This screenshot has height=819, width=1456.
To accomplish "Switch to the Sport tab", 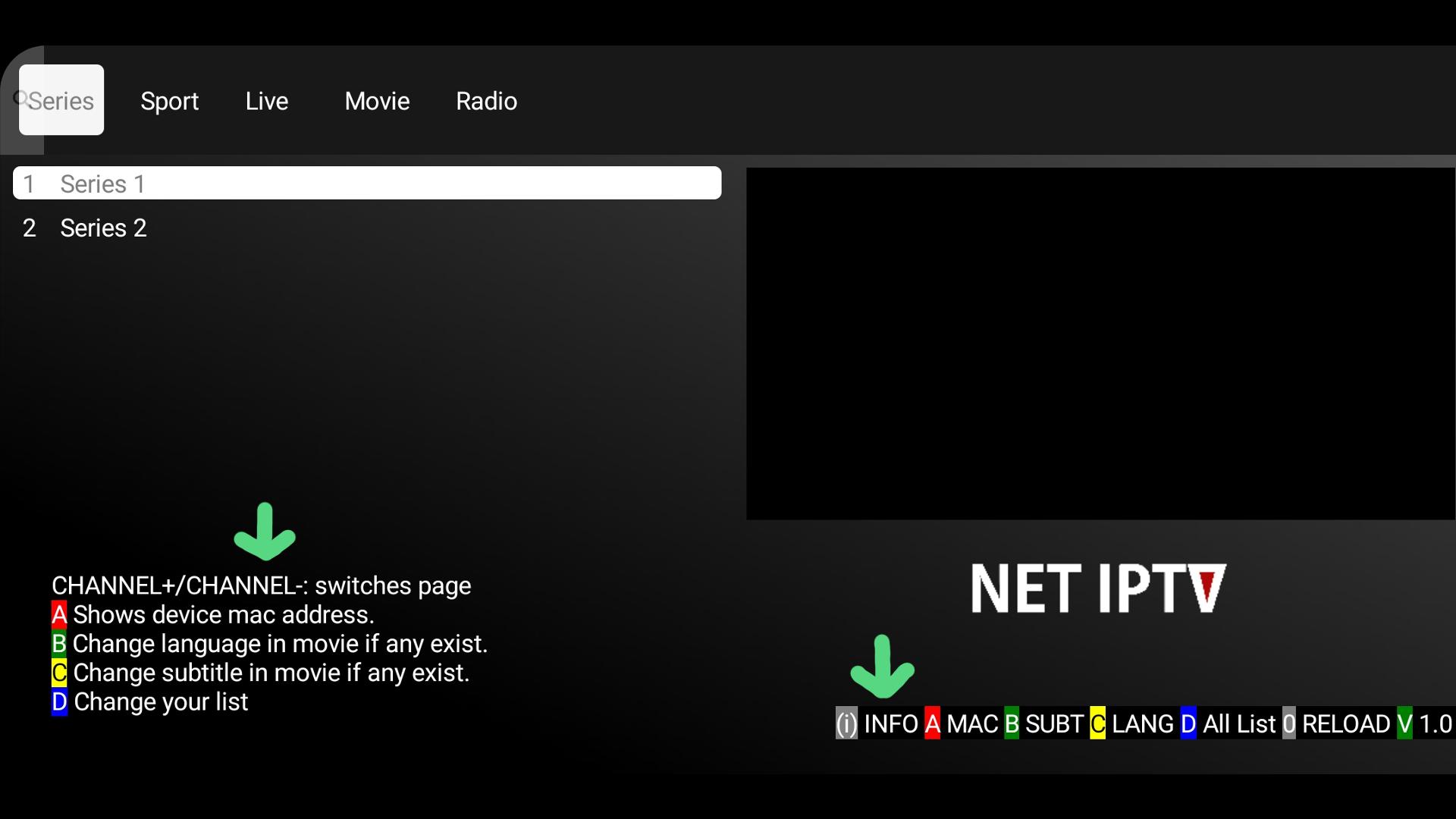I will (169, 101).
